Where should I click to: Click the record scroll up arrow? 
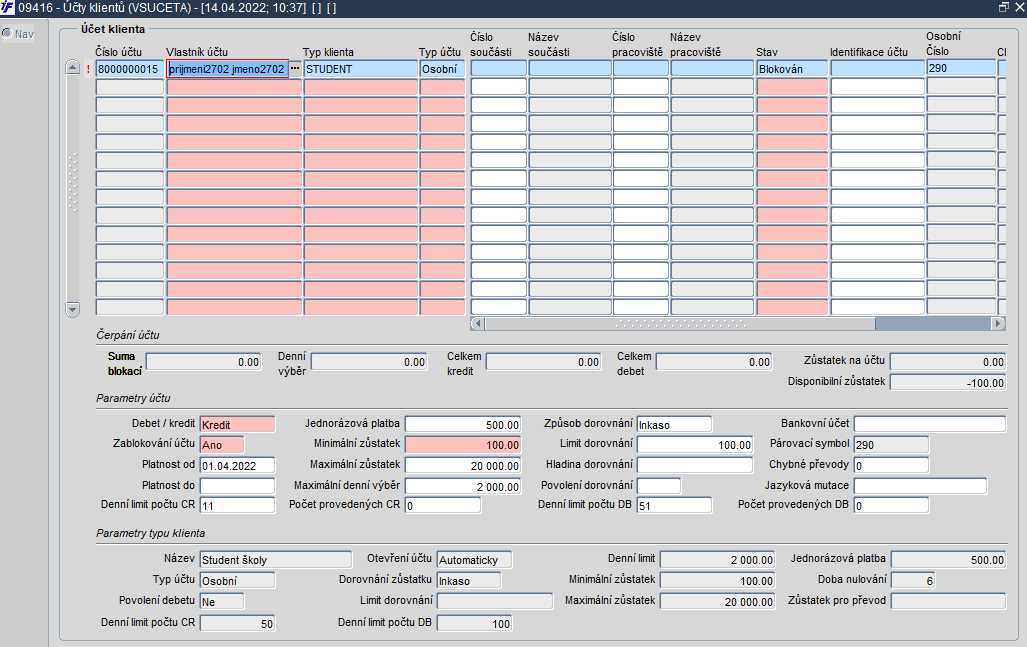(73, 67)
